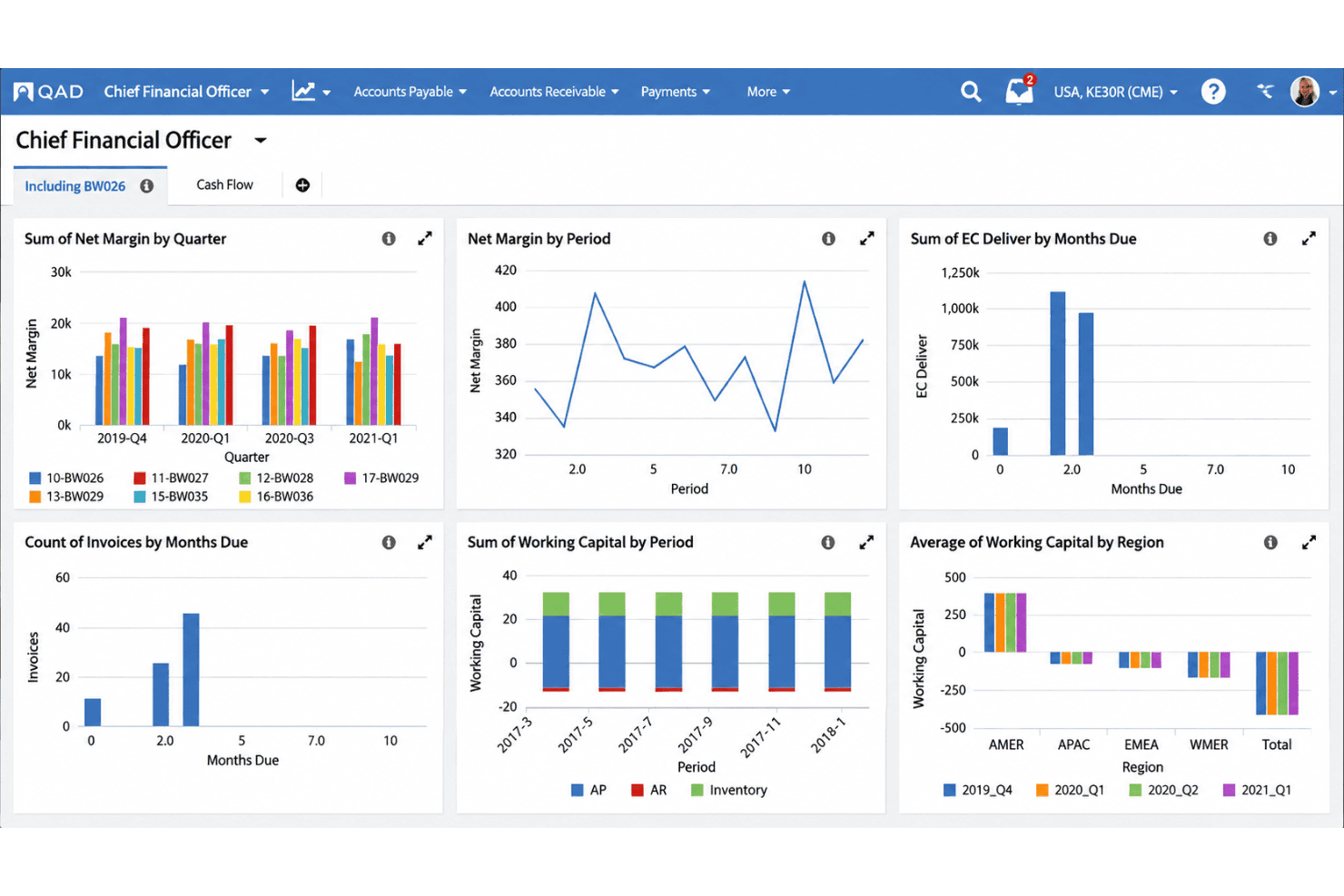Toggle Inventory legend series
Viewport: 1344px width, 896px height.
point(729,790)
